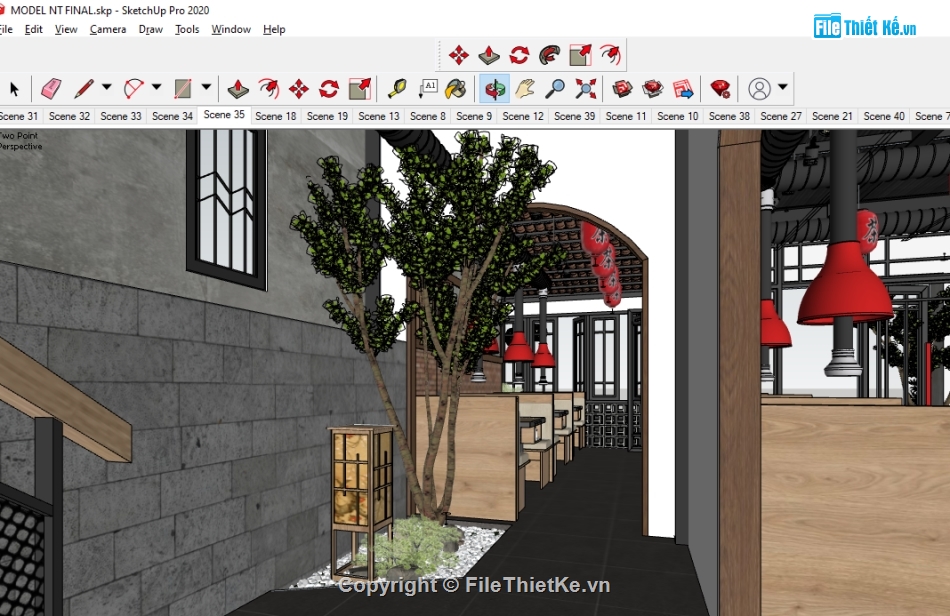Switch to the Scene 32 tab
Viewport: 950px width, 616px height.
click(x=69, y=116)
